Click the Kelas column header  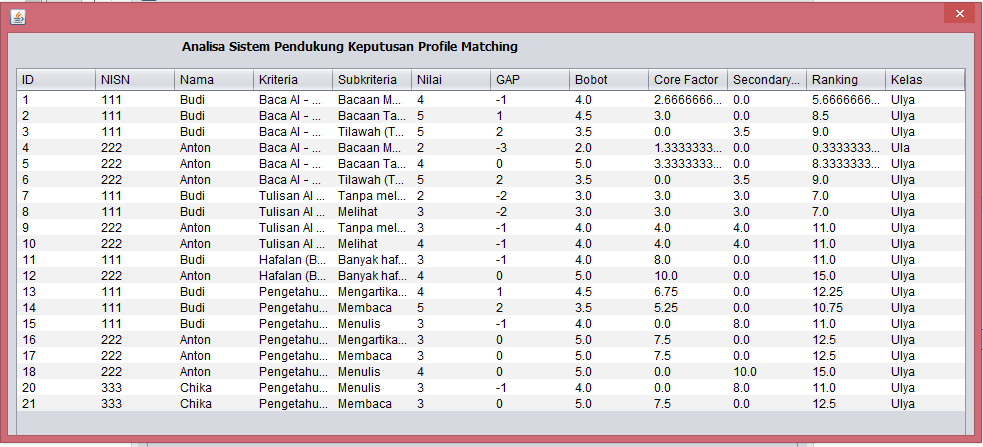(925, 80)
